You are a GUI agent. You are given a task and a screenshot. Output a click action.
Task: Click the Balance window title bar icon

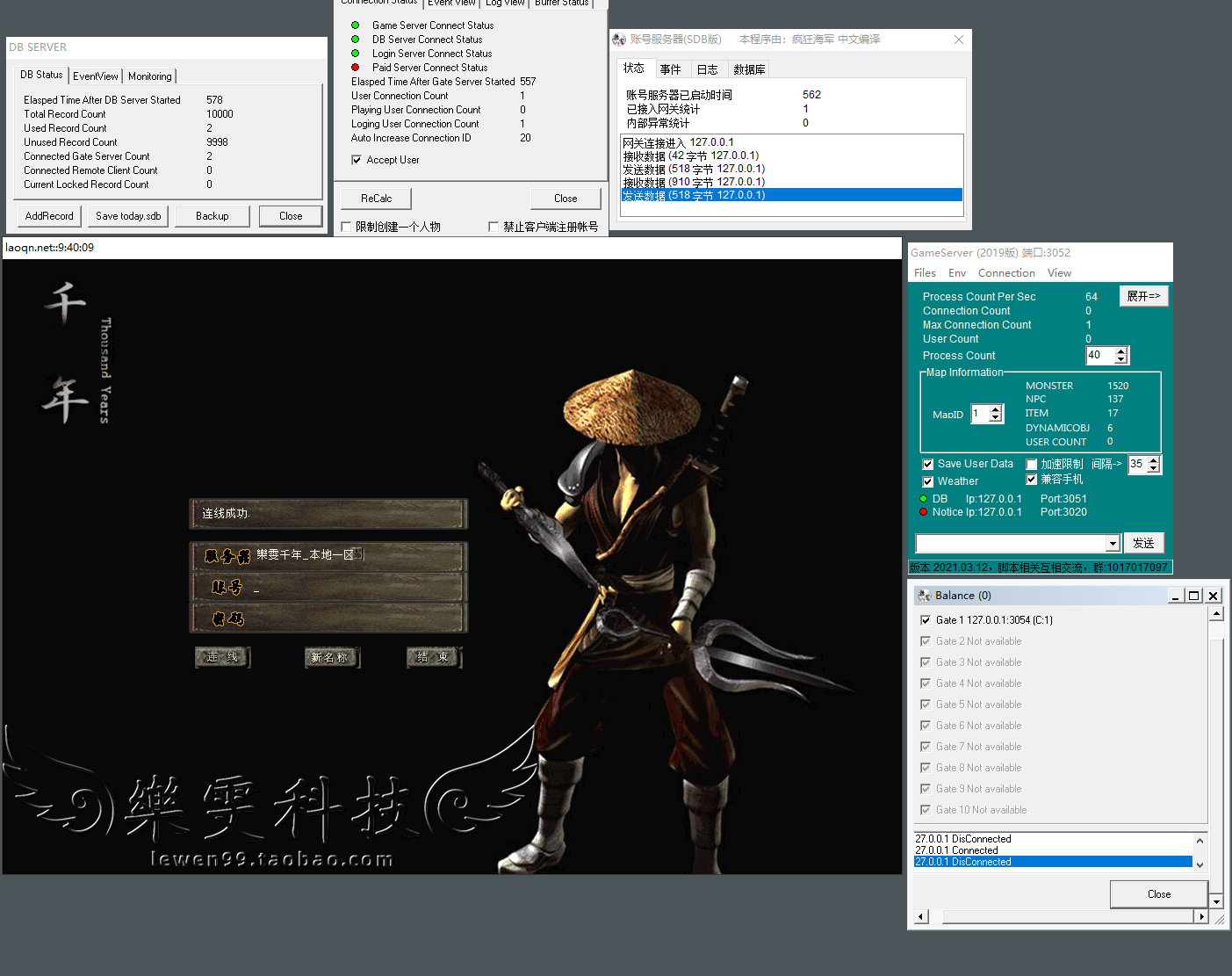click(x=925, y=595)
